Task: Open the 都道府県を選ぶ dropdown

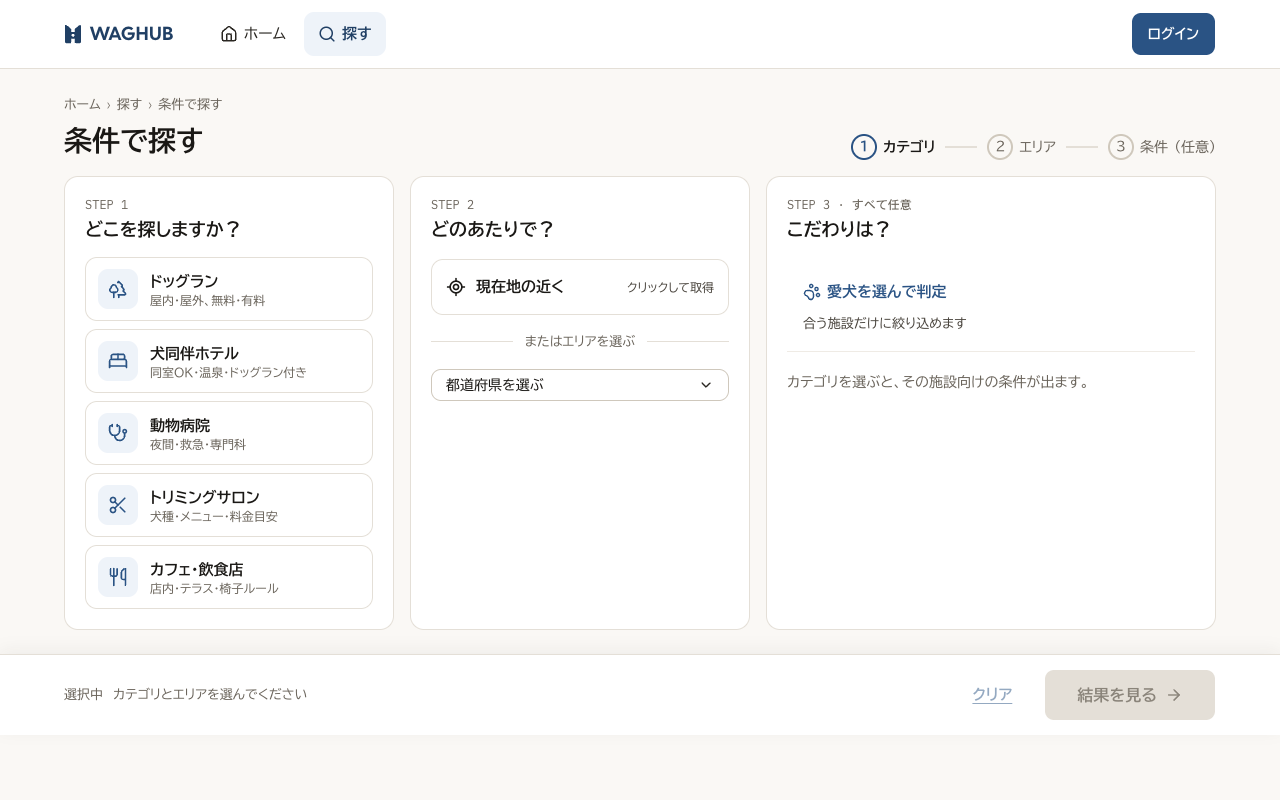Action: pos(580,385)
